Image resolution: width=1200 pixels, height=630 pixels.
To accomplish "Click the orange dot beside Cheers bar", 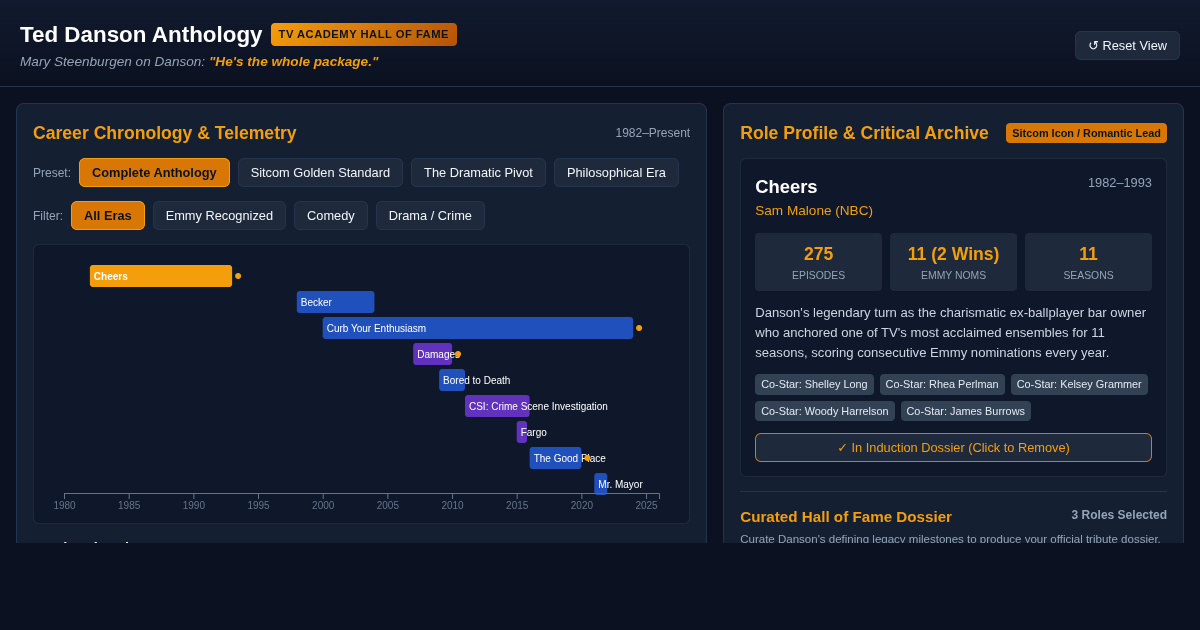I will 238,276.
